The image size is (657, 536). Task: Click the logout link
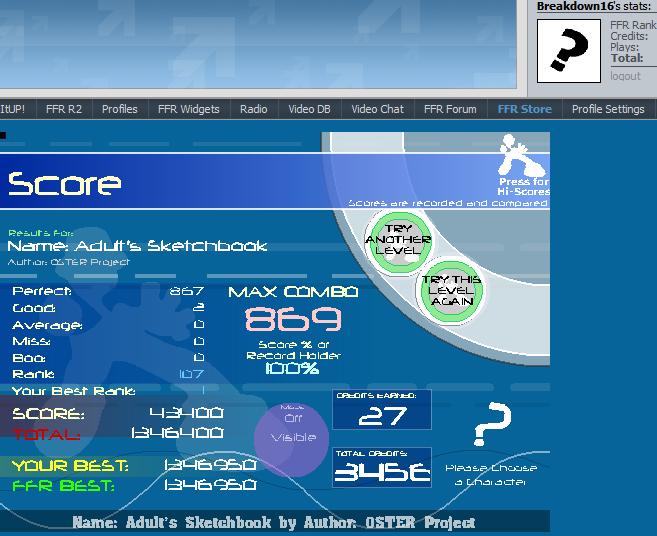625,76
